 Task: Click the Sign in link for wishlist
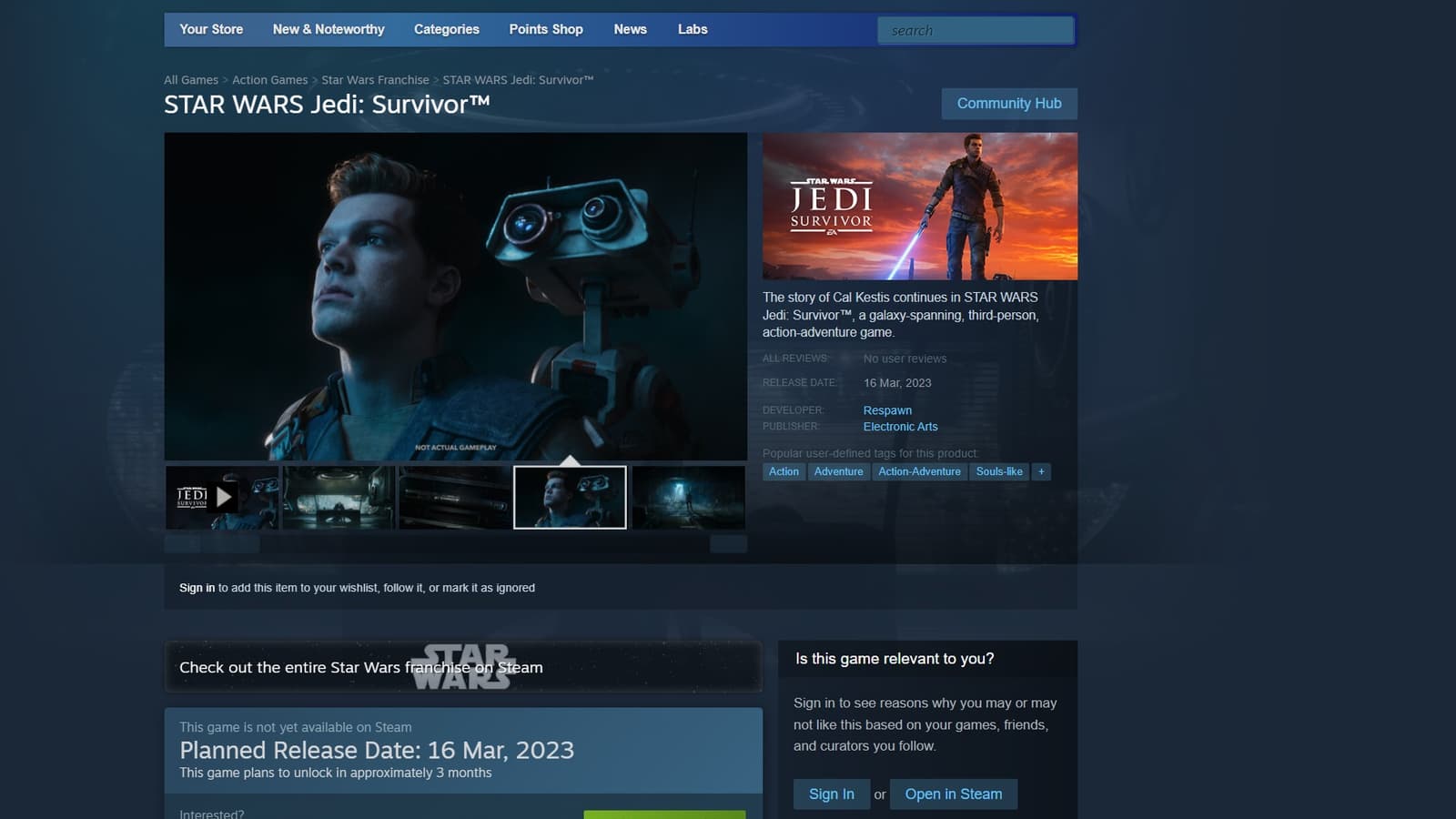[x=197, y=588]
